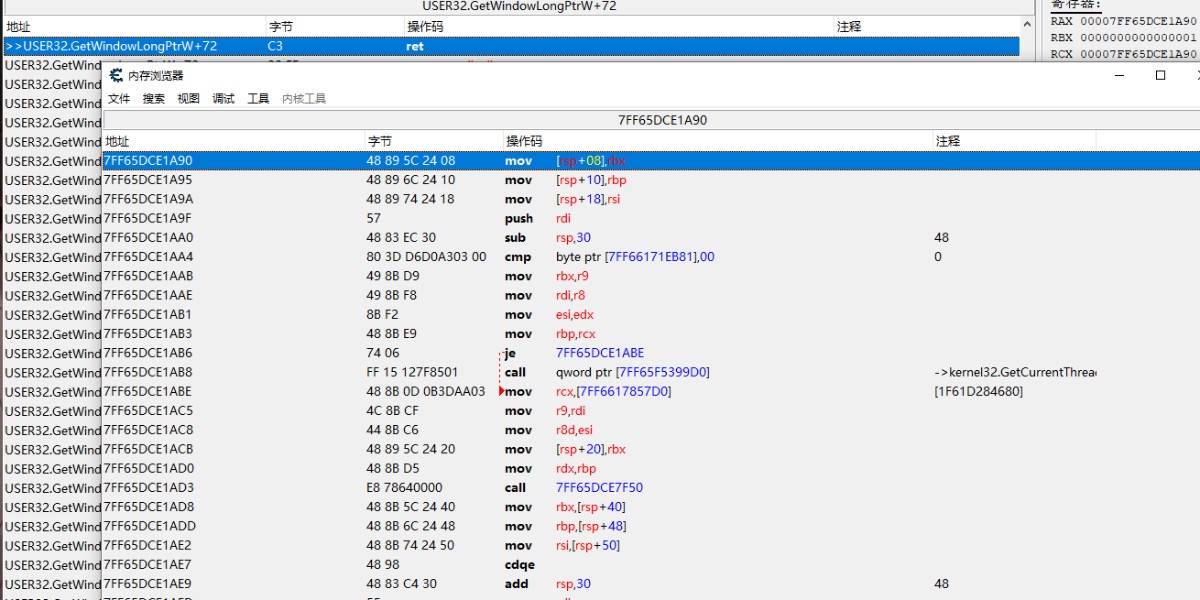Select the row at address 7FF65DCE1ABE
The height and width of the screenshot is (600, 1200).
pyautogui.click(x=652, y=392)
